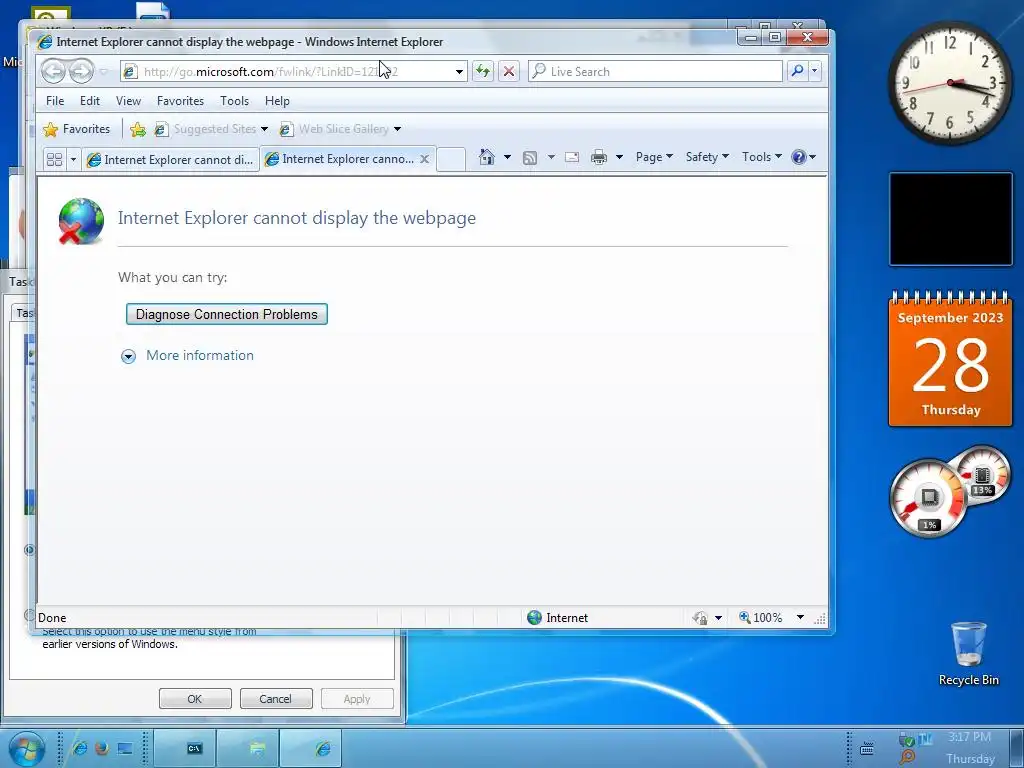Close the active tab with its X
The width and height of the screenshot is (1024, 768).
(x=424, y=159)
